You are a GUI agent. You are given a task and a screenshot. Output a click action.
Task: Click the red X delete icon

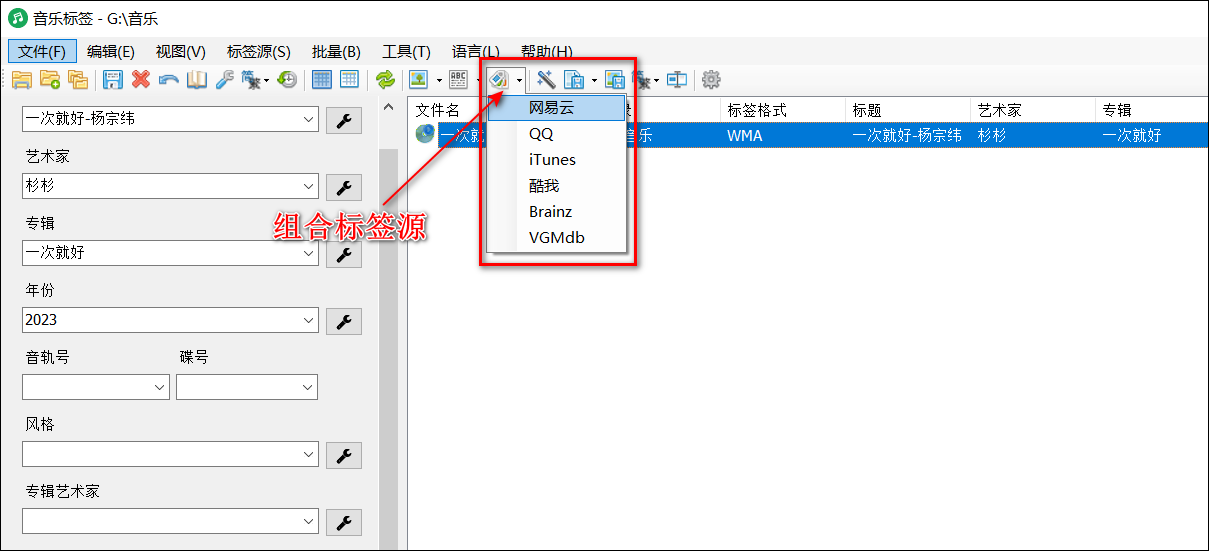(141, 80)
